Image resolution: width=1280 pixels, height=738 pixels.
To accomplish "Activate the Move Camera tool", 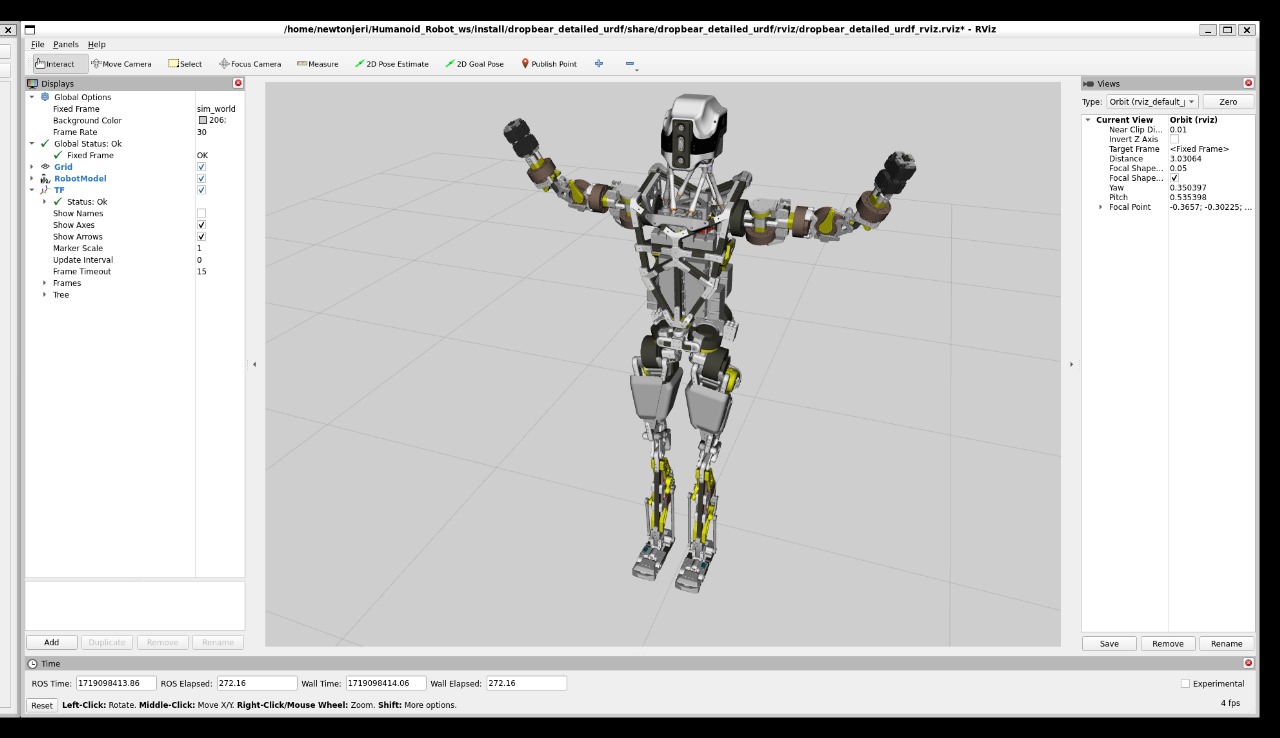I will [x=121, y=64].
